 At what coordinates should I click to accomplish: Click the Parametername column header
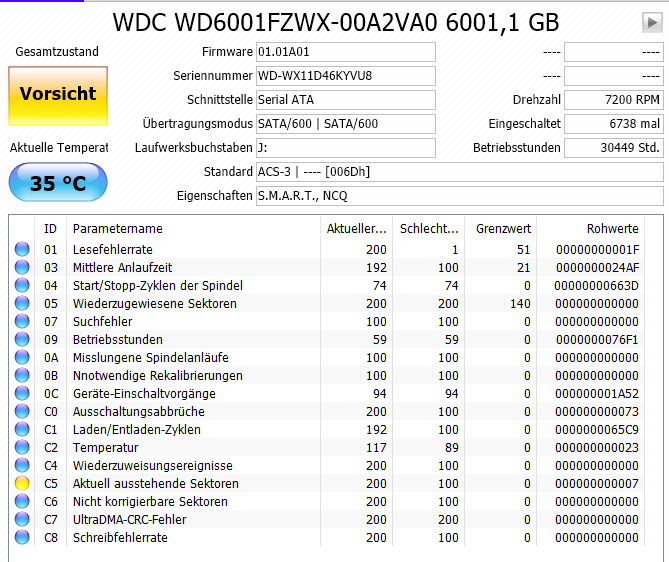[193, 229]
